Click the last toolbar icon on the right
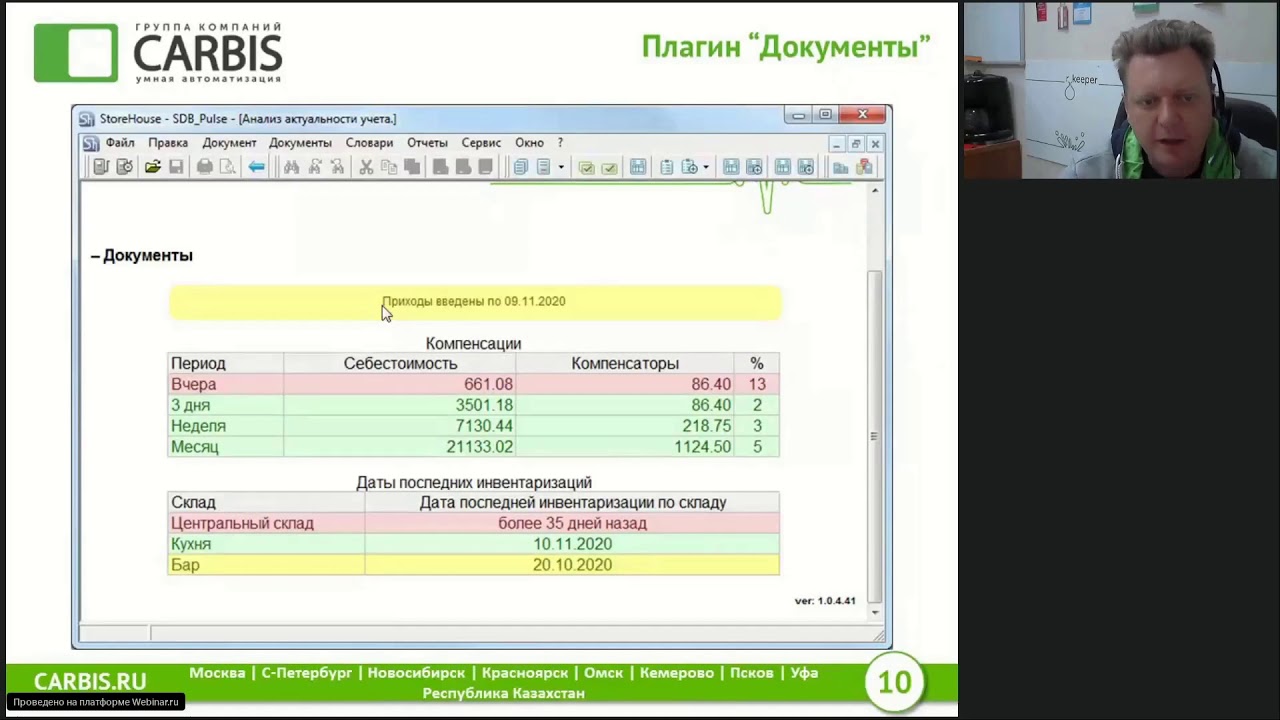1280x720 pixels. pos(864,167)
